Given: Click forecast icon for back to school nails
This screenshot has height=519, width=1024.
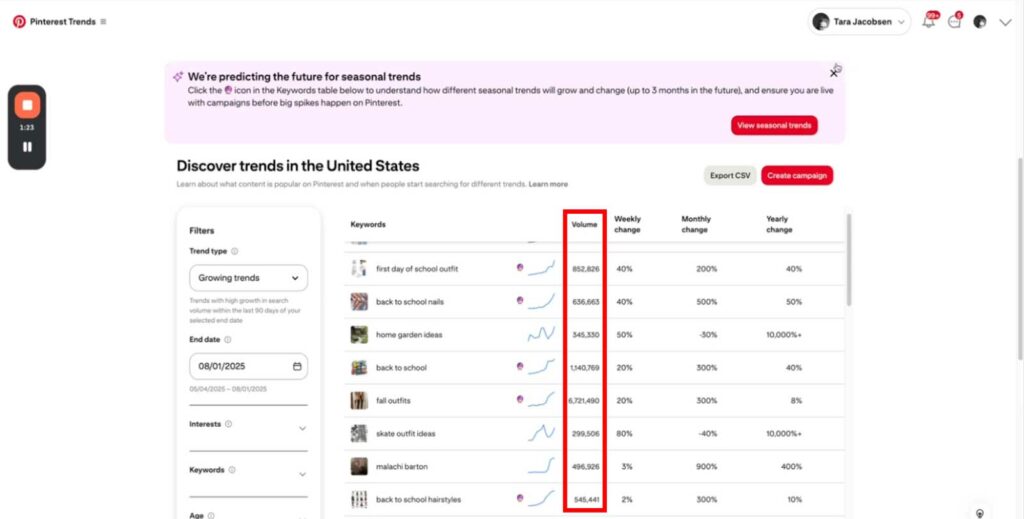Looking at the screenshot, I should point(520,300).
